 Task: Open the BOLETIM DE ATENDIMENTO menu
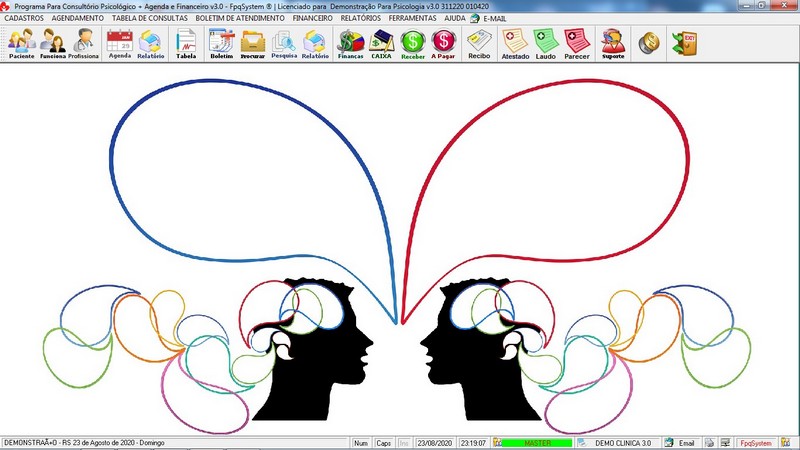tap(240, 18)
